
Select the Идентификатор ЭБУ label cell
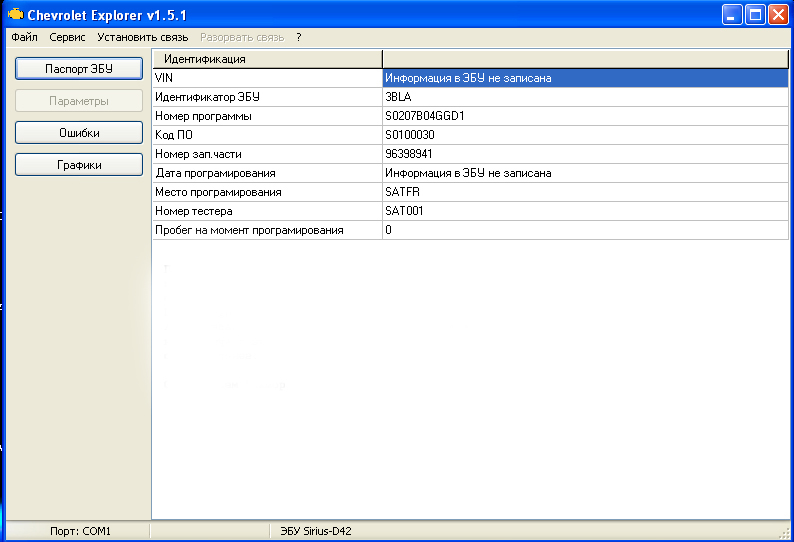tap(267, 97)
